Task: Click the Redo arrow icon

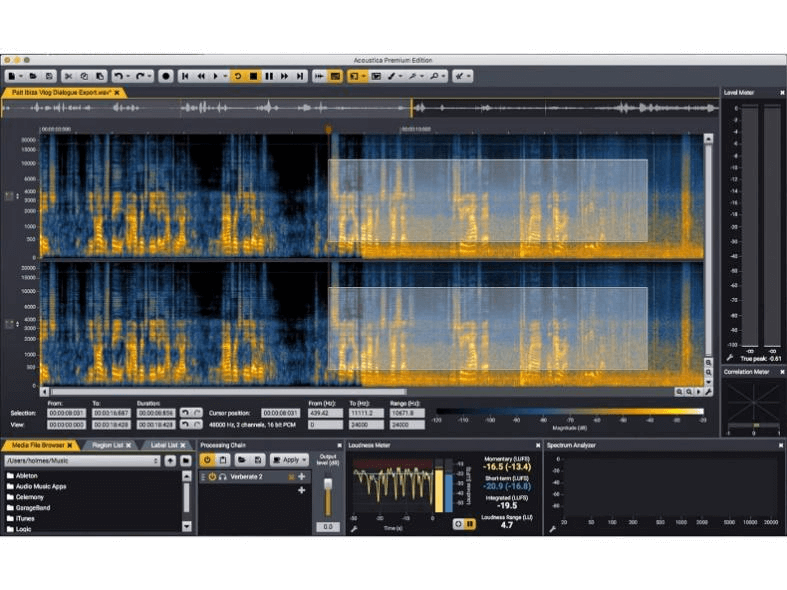Action: pos(140,76)
